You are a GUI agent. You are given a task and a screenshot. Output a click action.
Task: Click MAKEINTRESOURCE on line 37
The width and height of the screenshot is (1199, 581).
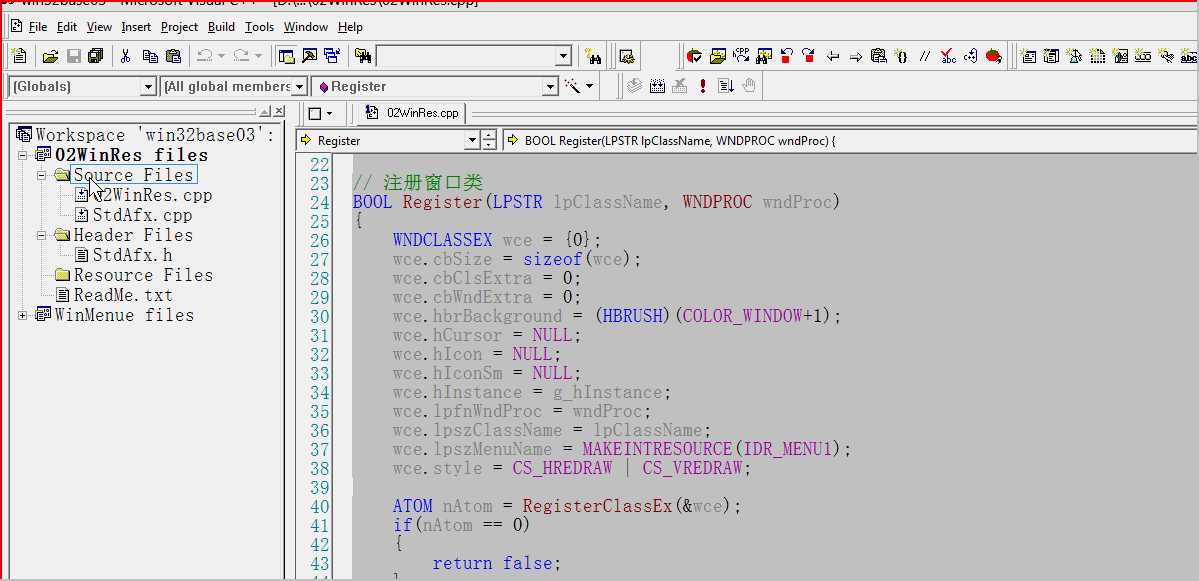pyautogui.click(x=658, y=449)
